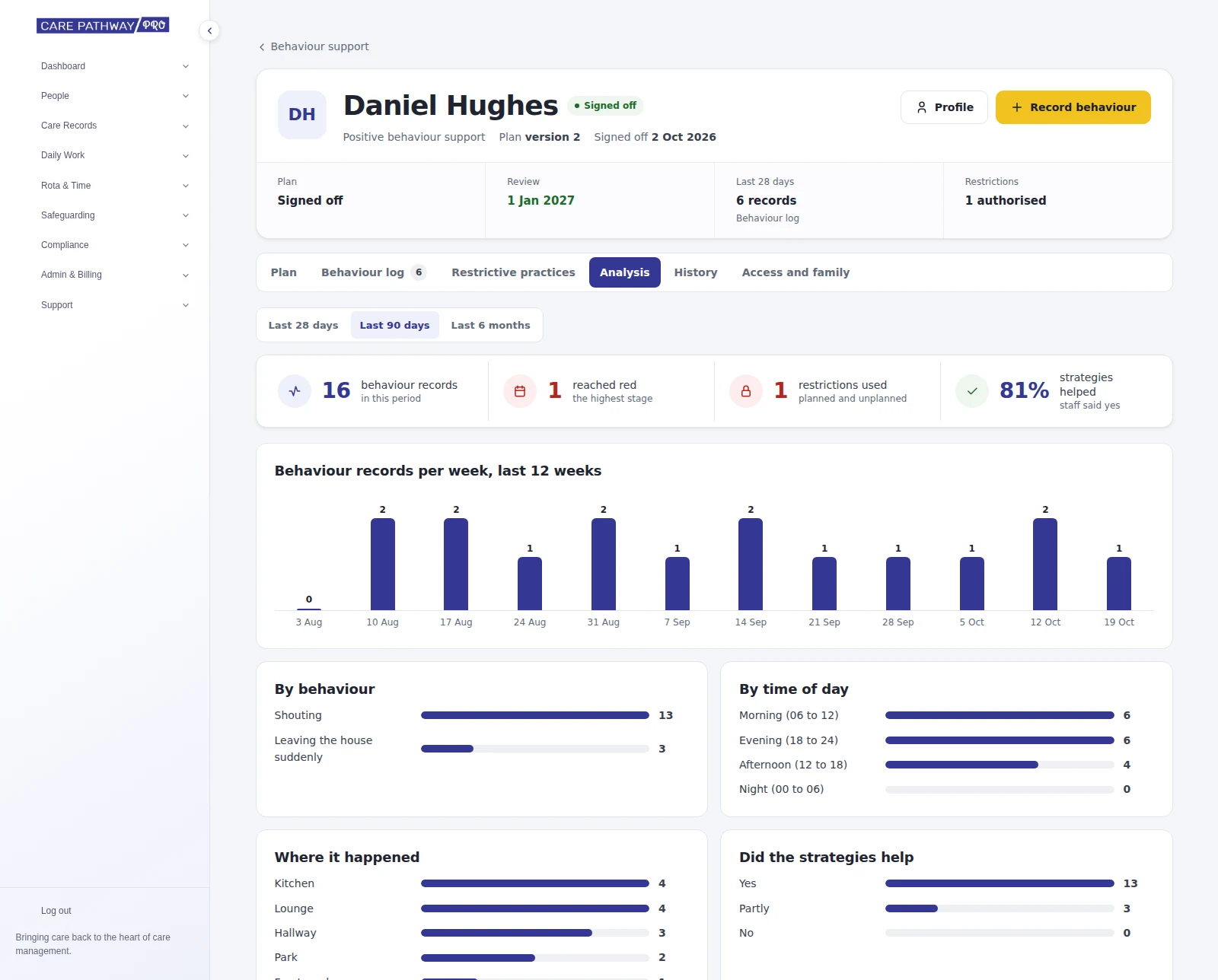1218x980 pixels.
Task: Open the Restrictive practices tab
Action: pyautogui.click(x=513, y=272)
